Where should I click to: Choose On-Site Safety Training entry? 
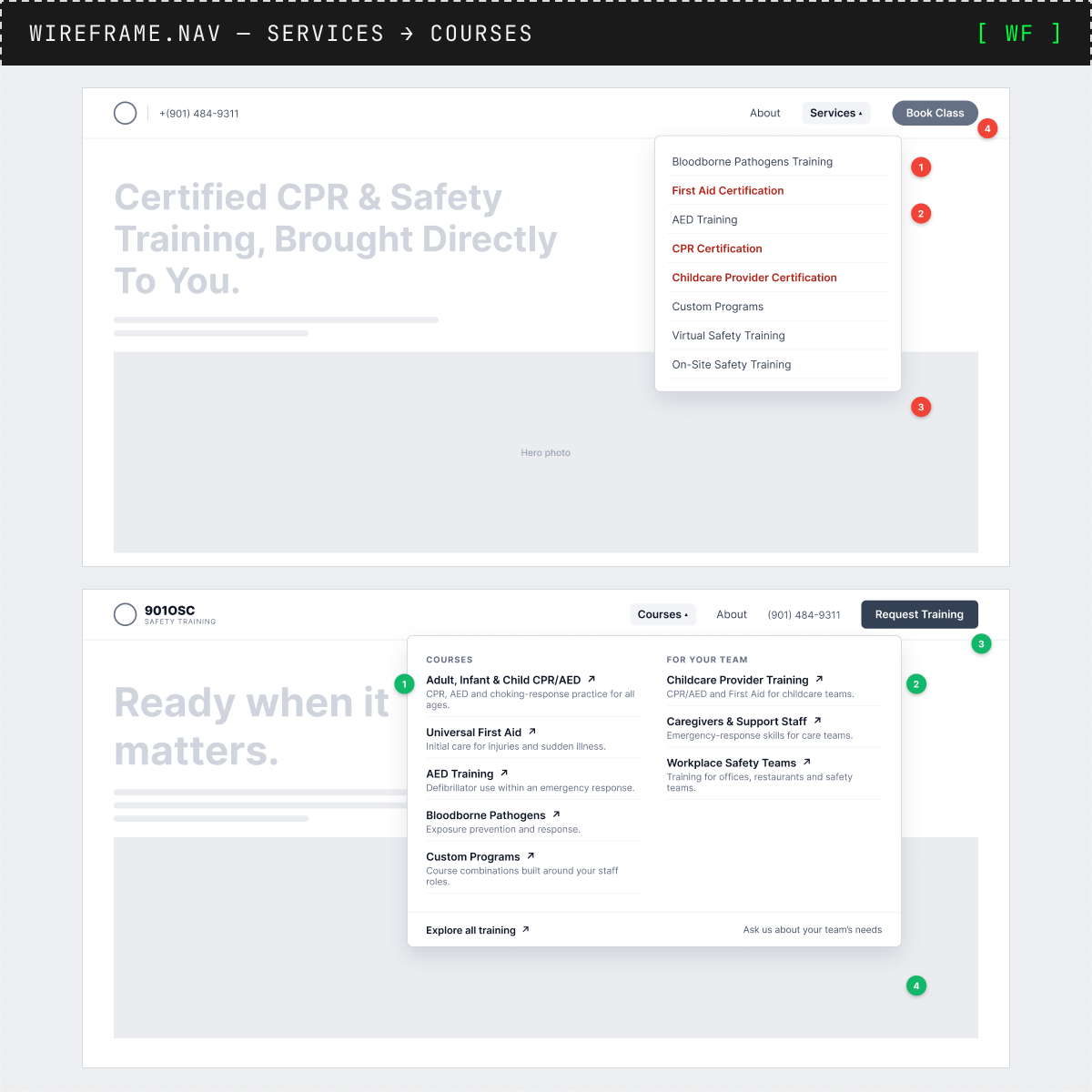[x=780, y=365]
